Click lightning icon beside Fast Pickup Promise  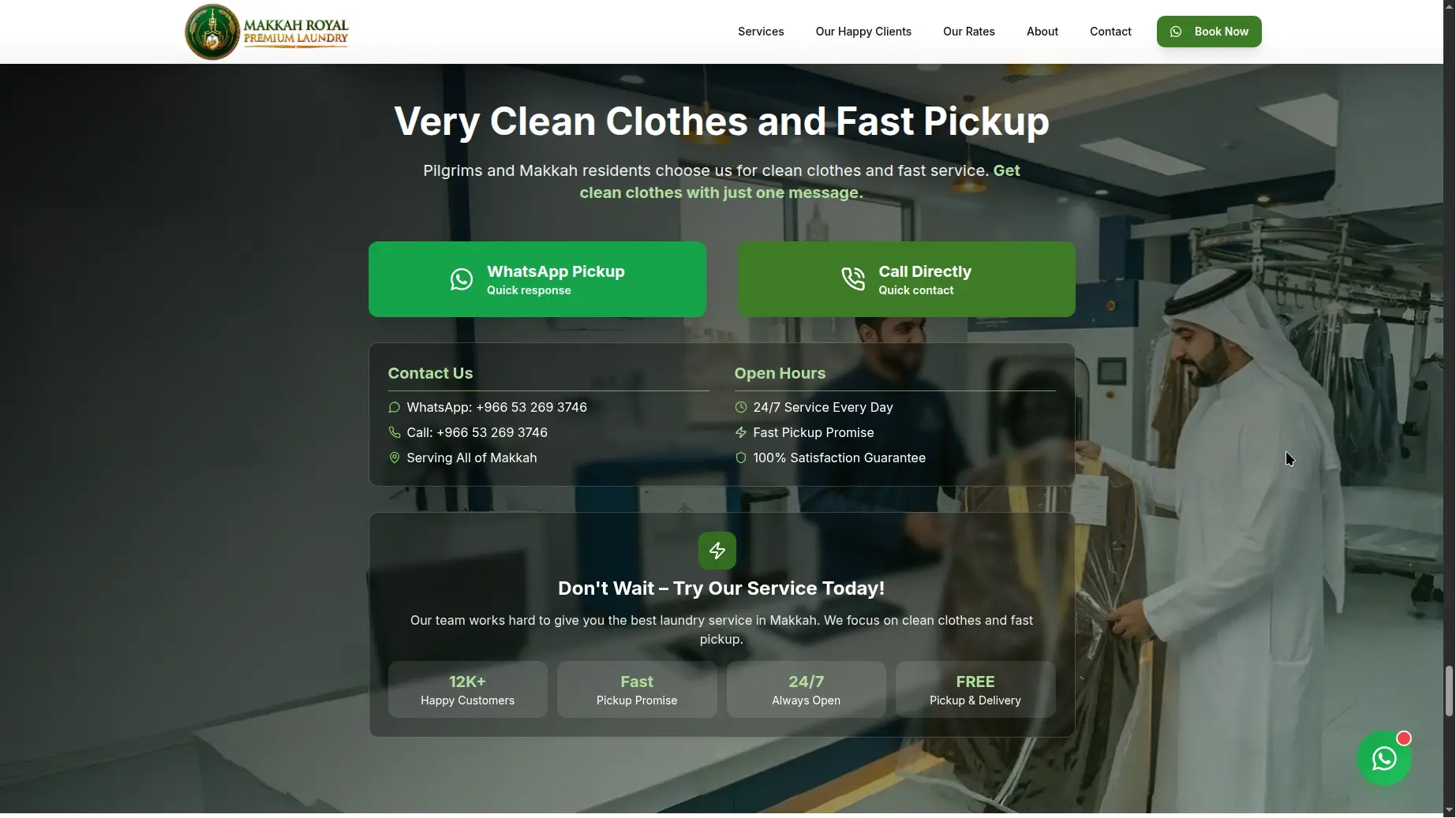coord(741,432)
